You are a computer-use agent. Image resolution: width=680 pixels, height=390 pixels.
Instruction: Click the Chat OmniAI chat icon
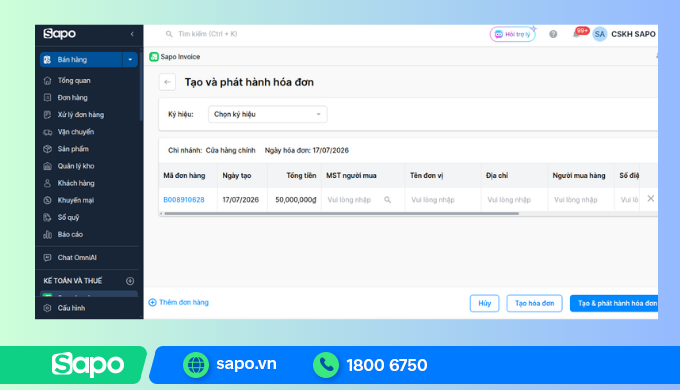pos(48,258)
